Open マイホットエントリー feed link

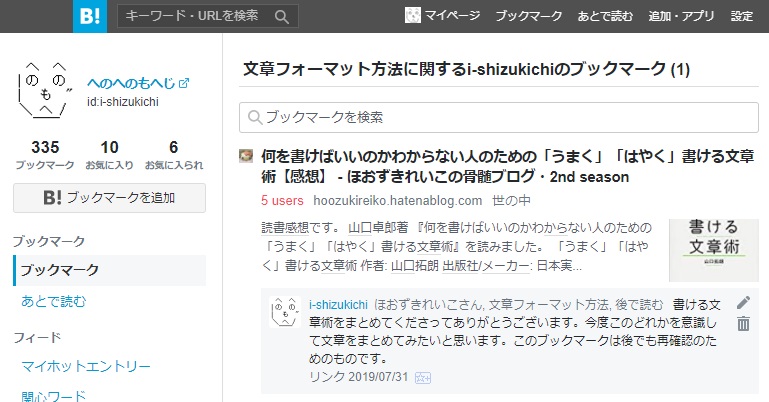pyautogui.click(x=86, y=366)
